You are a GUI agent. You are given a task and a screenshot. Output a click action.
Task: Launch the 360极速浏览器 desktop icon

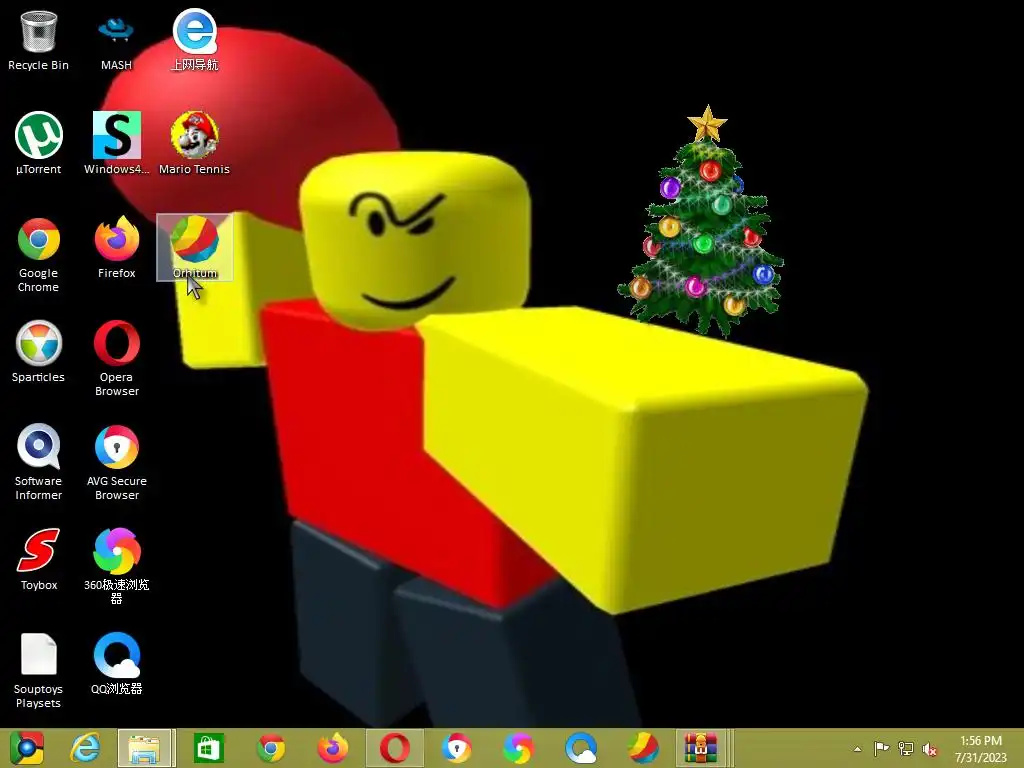point(117,567)
